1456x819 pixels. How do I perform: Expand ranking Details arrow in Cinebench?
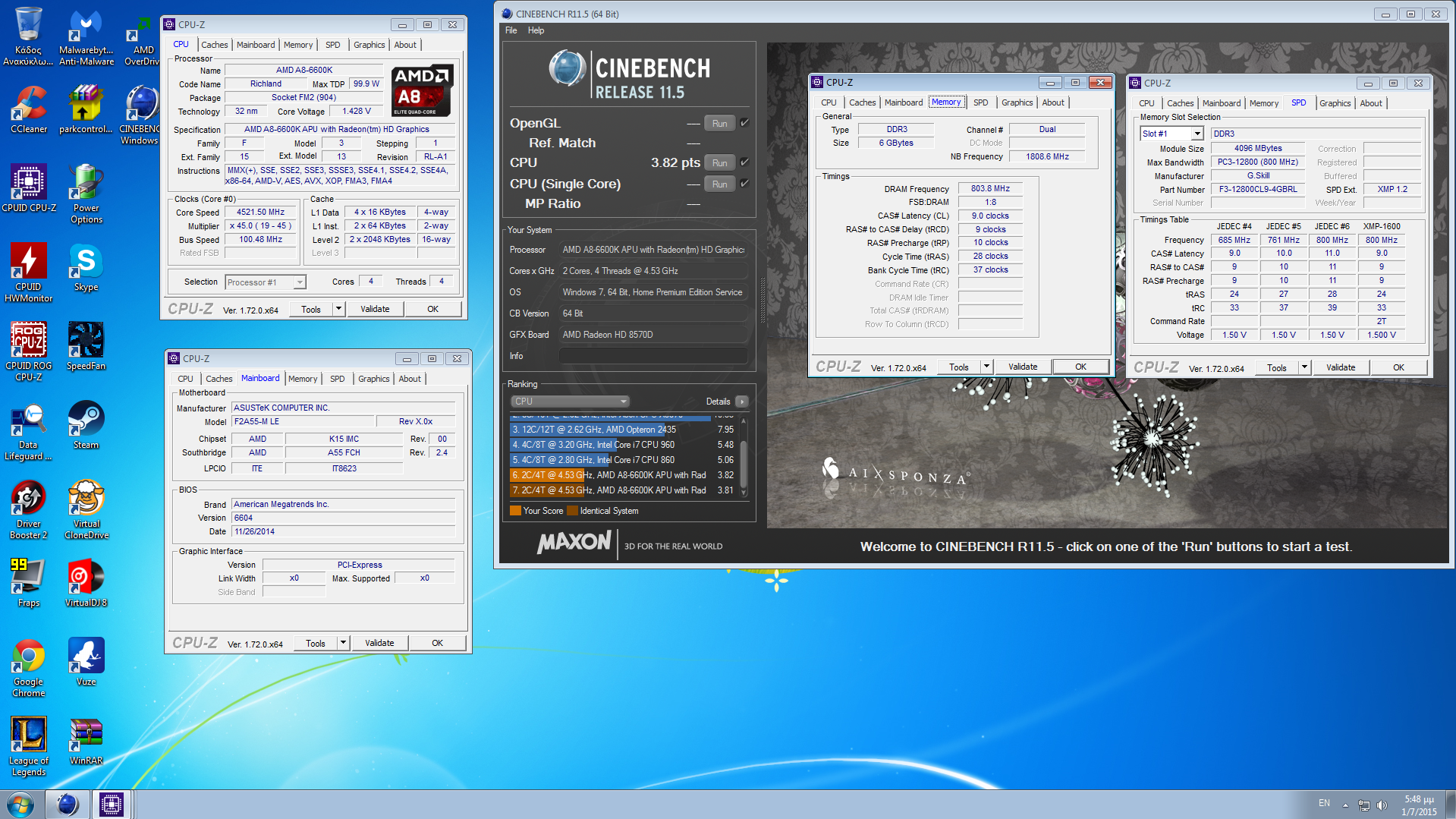[742, 402]
